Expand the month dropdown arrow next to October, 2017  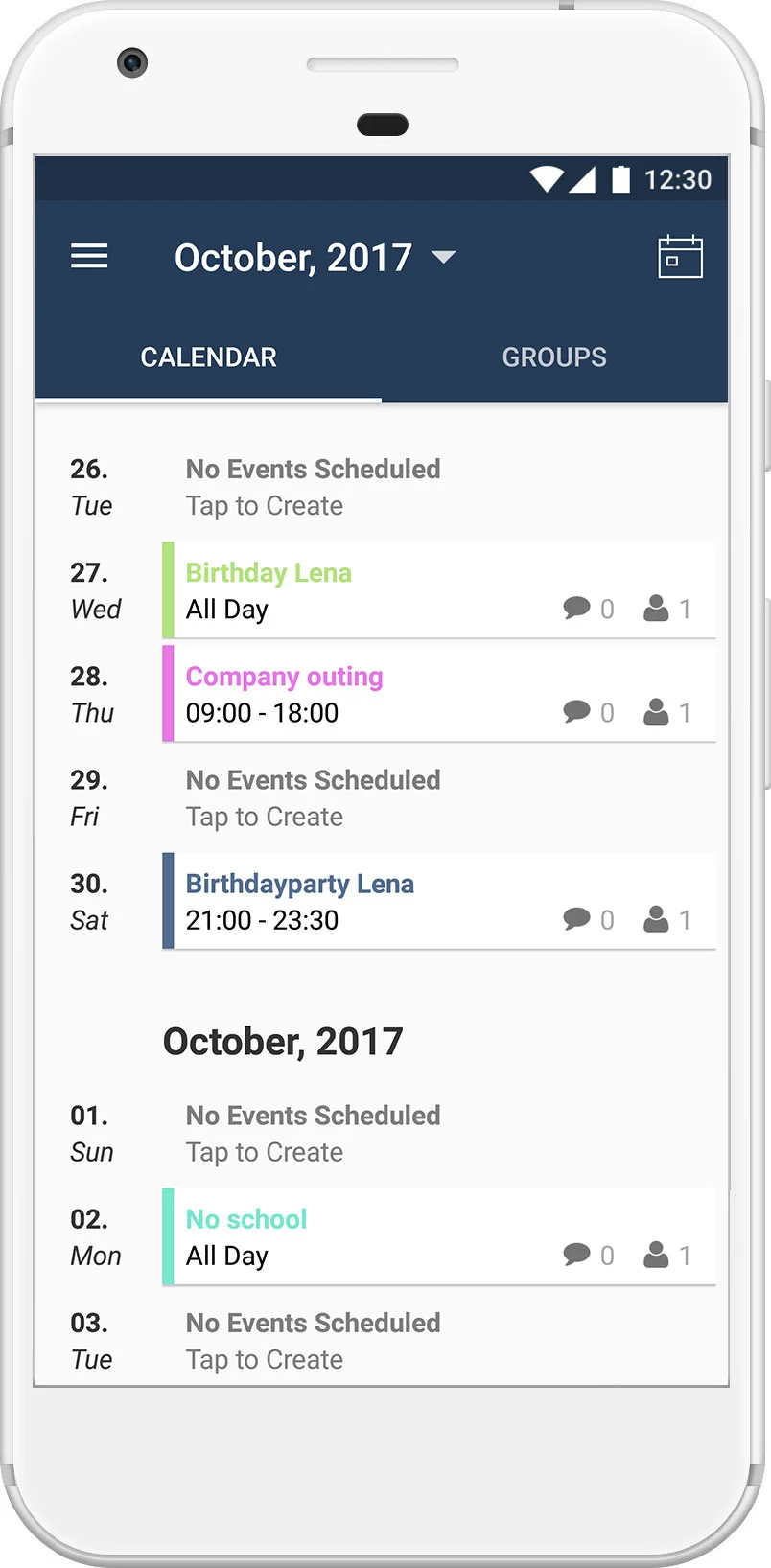[444, 257]
